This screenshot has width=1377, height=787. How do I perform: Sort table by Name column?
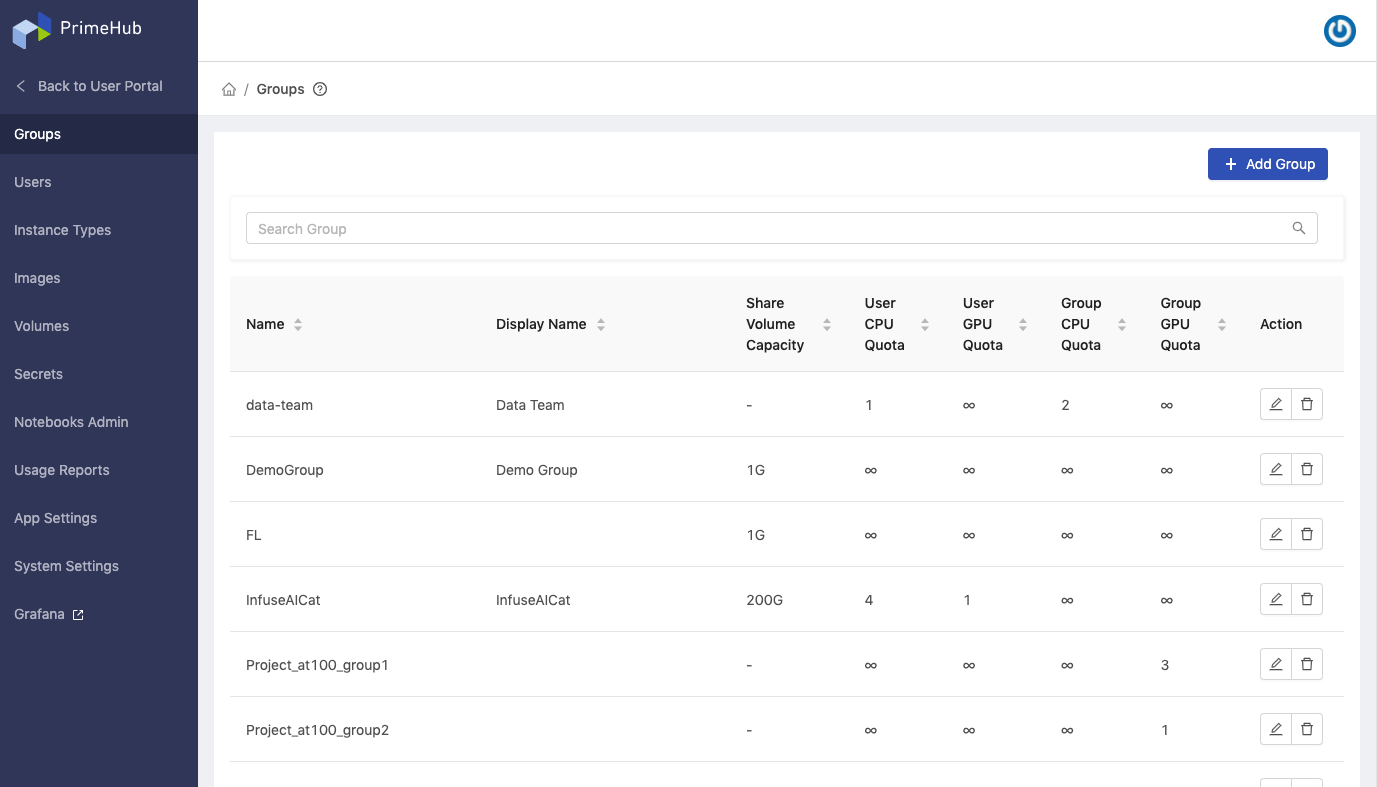[298, 324]
